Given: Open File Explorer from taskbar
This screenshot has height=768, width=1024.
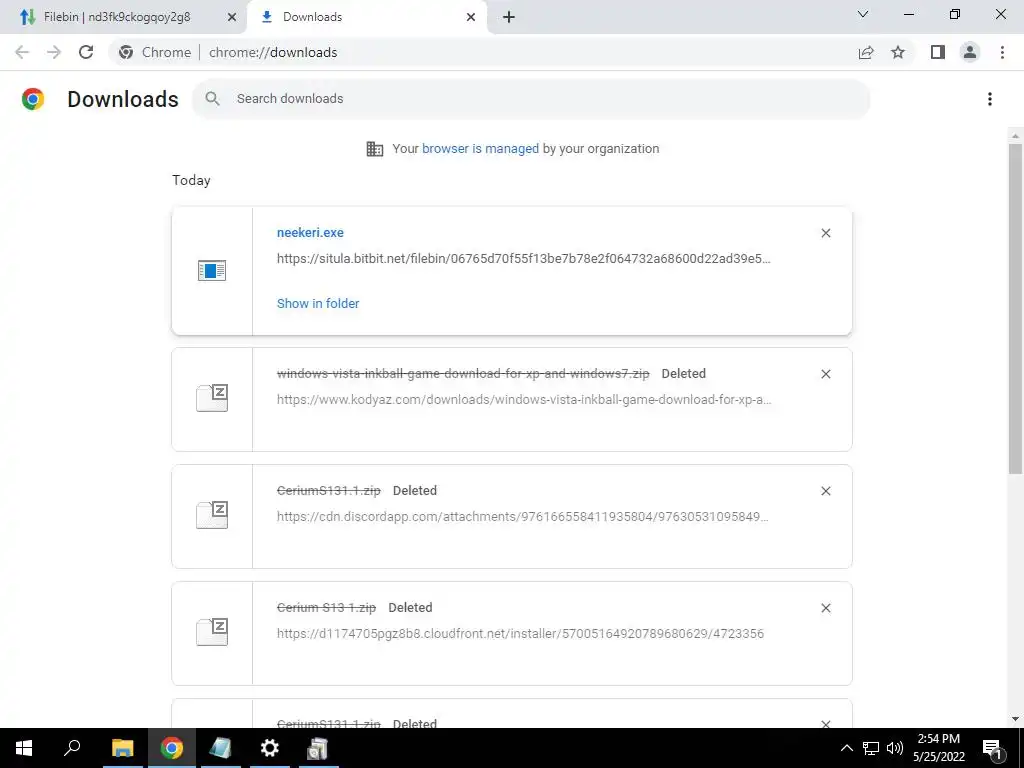Looking at the screenshot, I should (122, 748).
